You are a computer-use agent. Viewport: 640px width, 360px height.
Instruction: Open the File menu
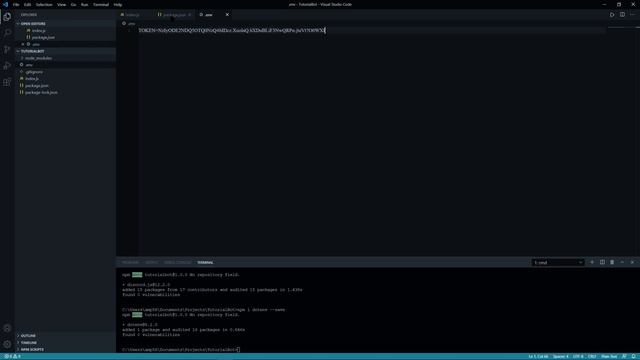click(16, 4)
